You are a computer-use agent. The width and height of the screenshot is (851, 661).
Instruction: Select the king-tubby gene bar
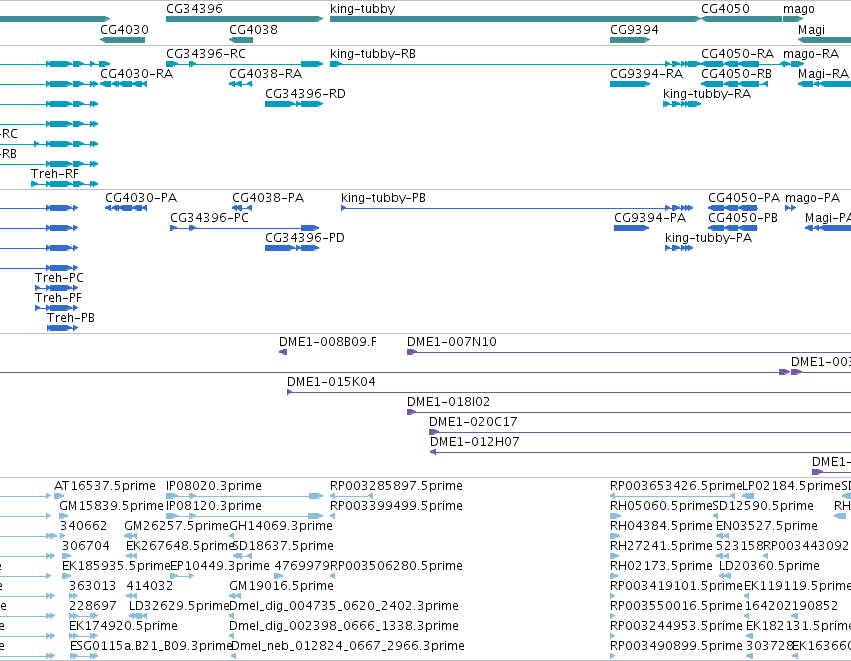pyautogui.click(x=515, y=19)
